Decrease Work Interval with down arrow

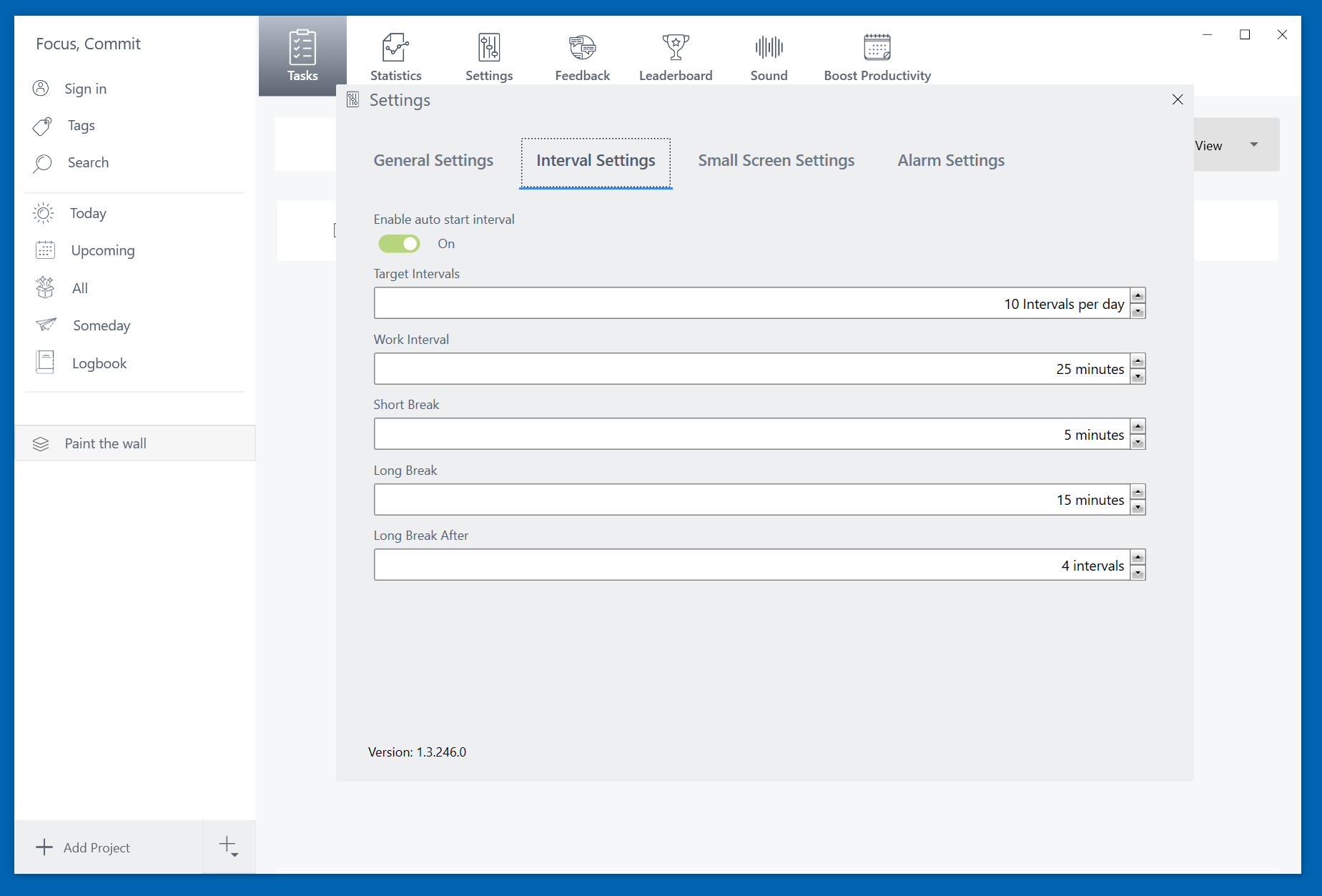coord(1138,377)
